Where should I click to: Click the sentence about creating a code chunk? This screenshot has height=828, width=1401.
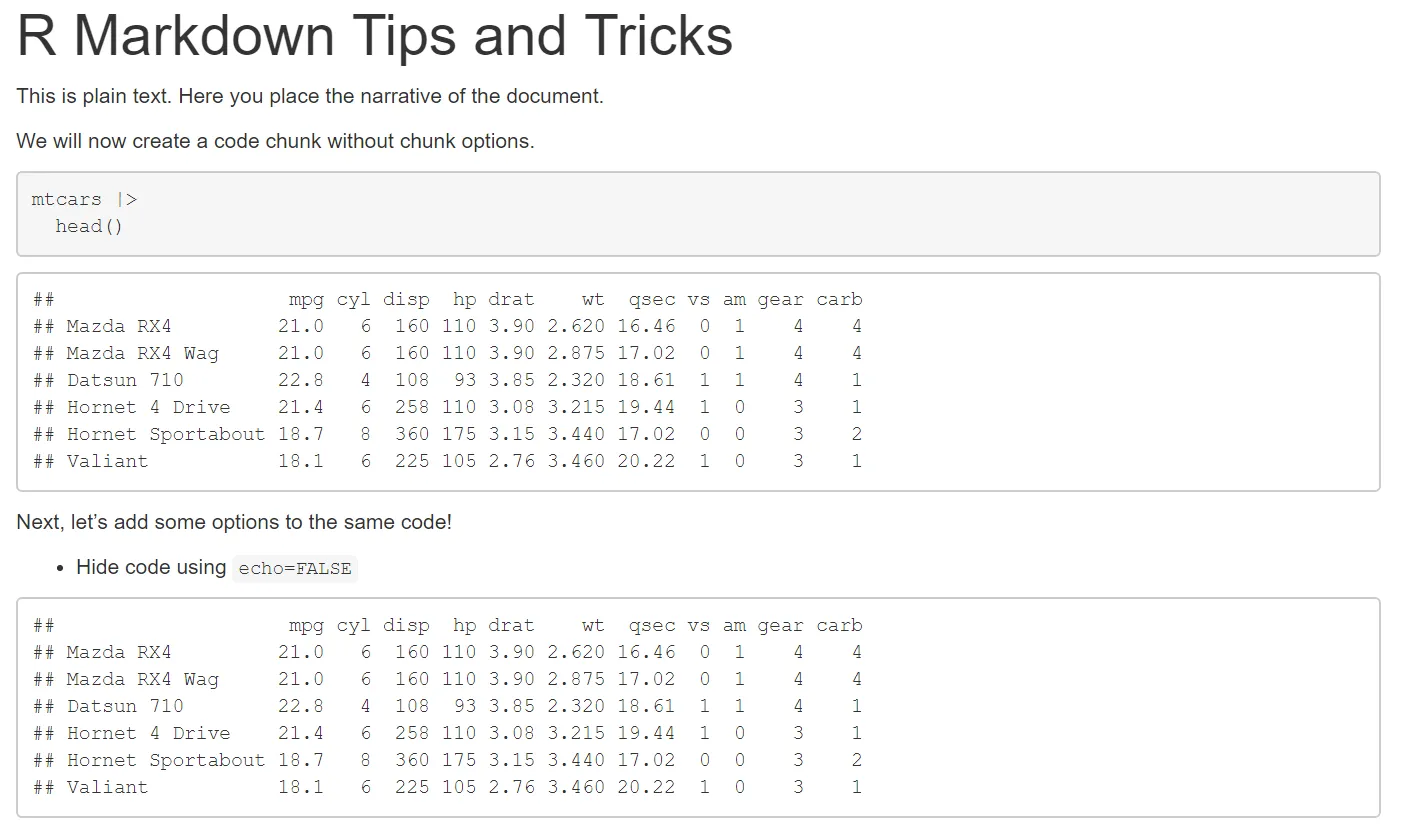[276, 141]
